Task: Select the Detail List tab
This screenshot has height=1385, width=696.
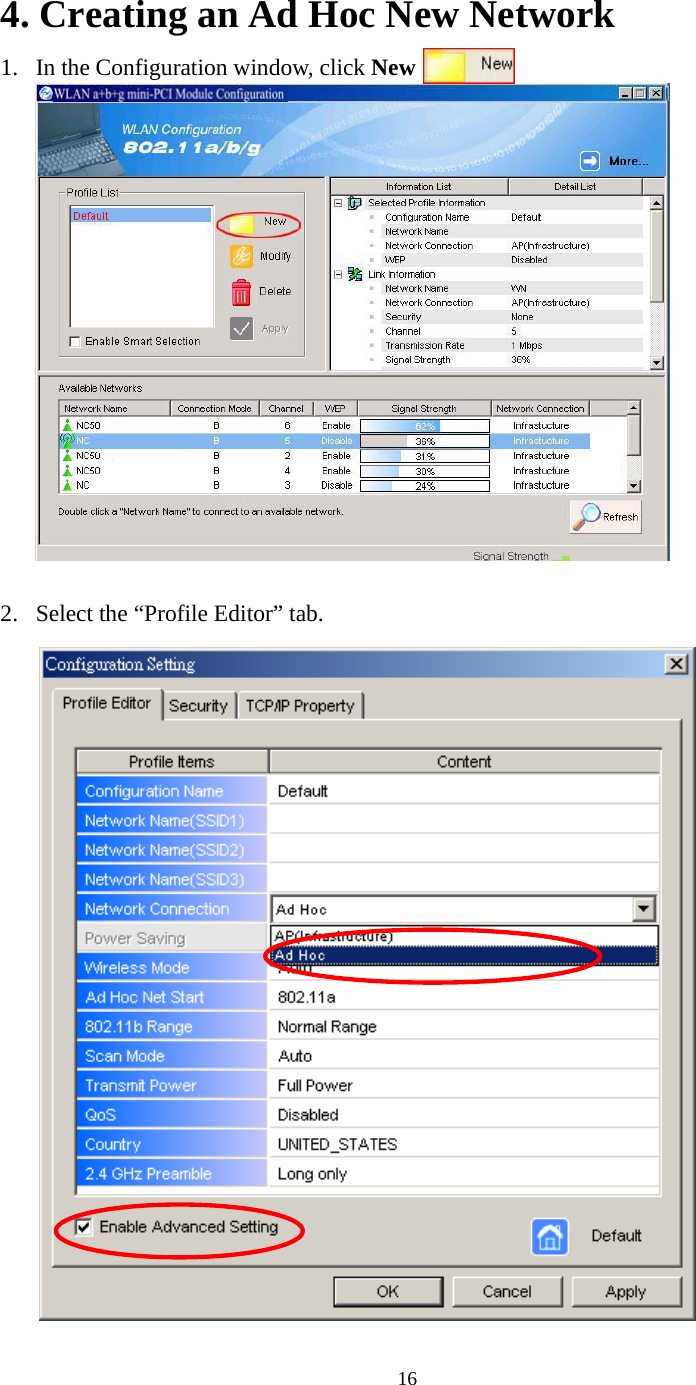Action: [575, 186]
